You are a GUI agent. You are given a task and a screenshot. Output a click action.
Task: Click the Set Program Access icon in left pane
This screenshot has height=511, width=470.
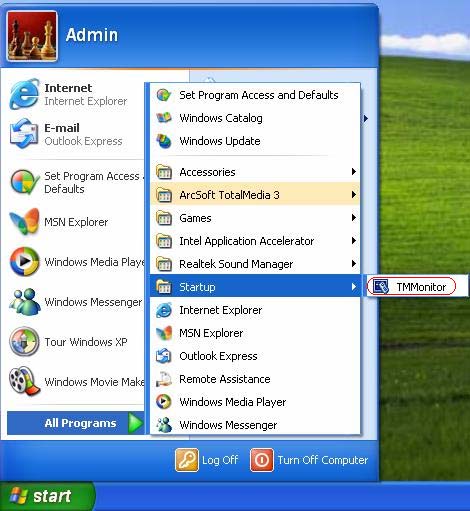(x=24, y=182)
